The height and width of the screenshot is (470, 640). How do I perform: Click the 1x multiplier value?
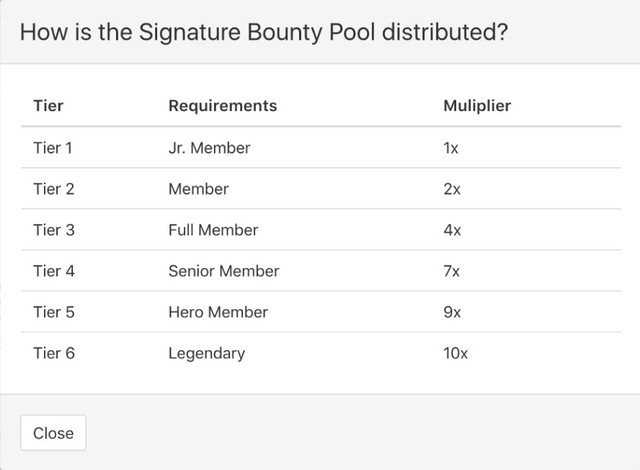(x=451, y=148)
